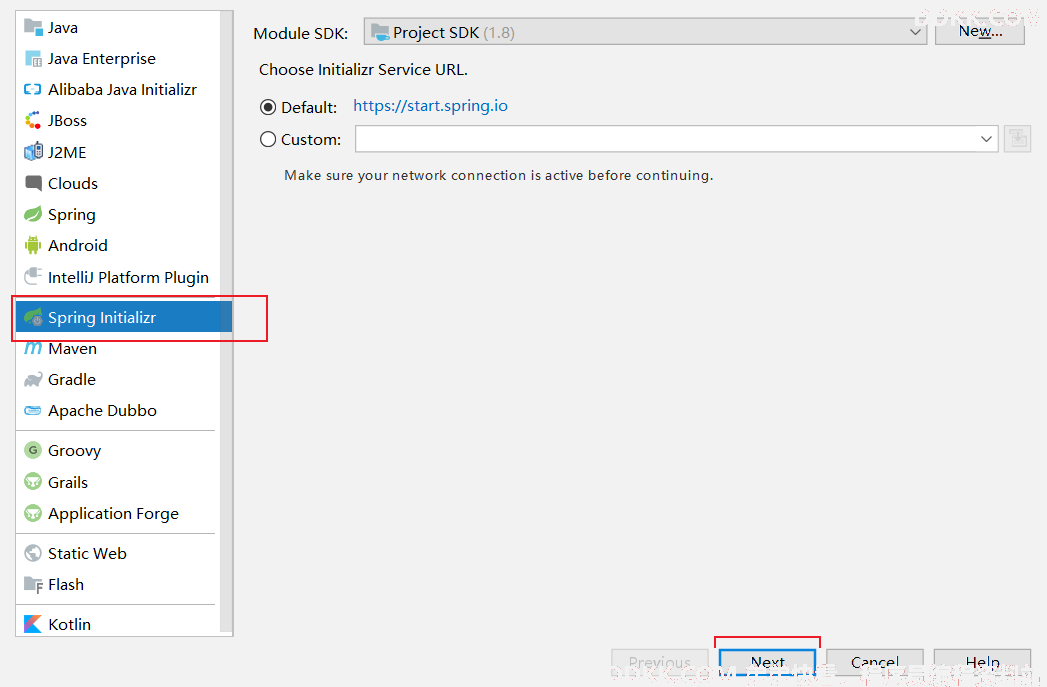Click the Application Forge icon
The image size is (1047, 687).
point(33,513)
